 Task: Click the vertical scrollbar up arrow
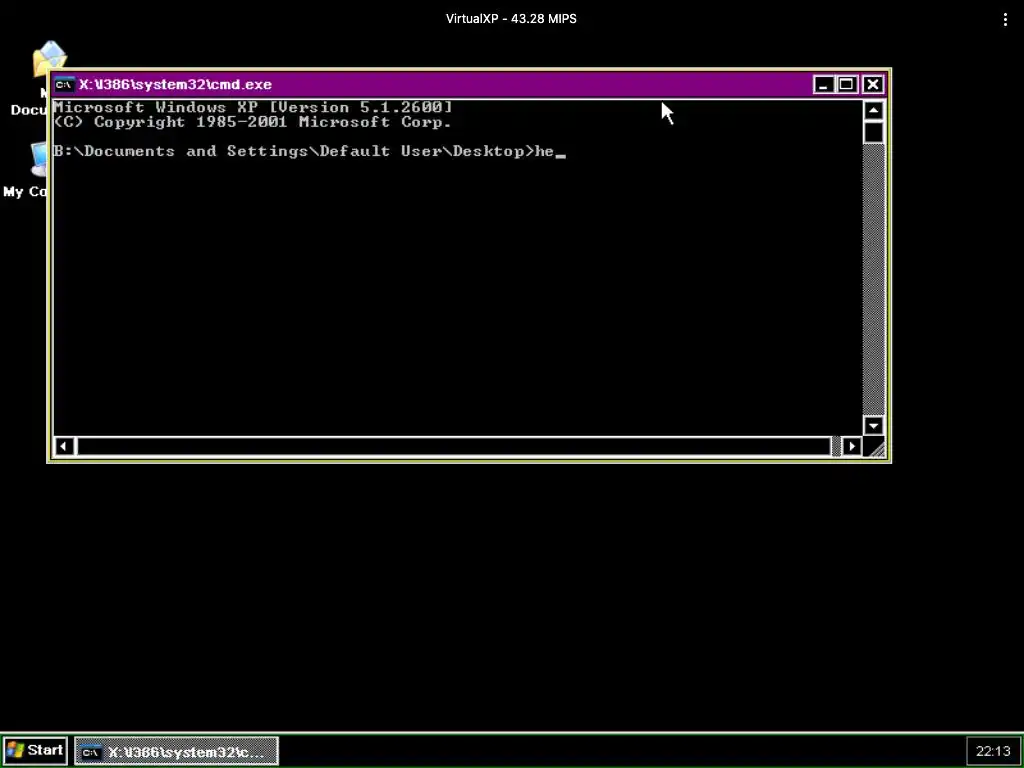coord(873,110)
